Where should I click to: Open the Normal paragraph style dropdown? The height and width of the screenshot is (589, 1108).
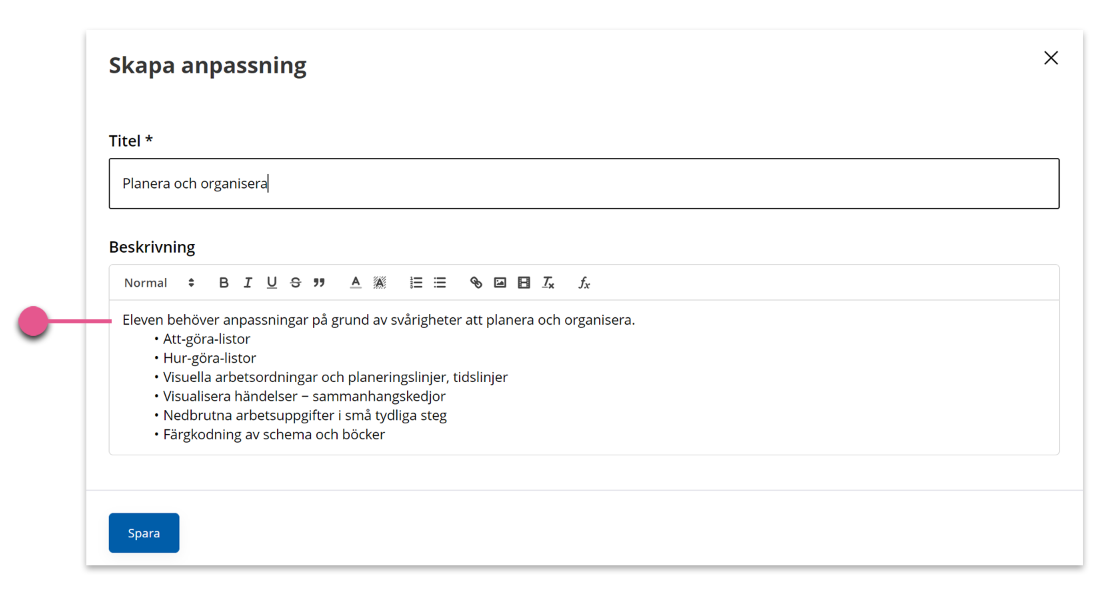click(159, 282)
